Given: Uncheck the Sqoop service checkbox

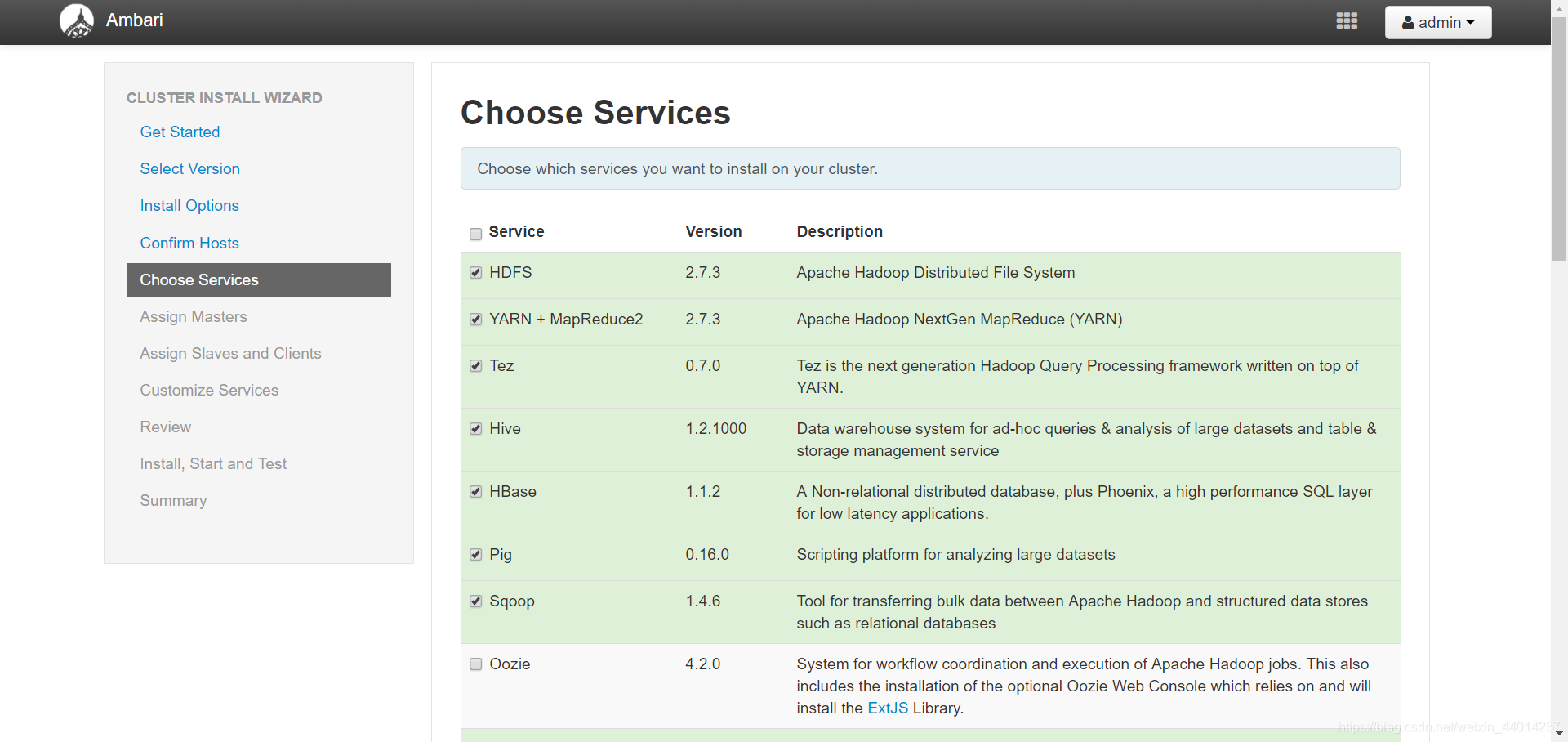Looking at the screenshot, I should (x=476, y=601).
